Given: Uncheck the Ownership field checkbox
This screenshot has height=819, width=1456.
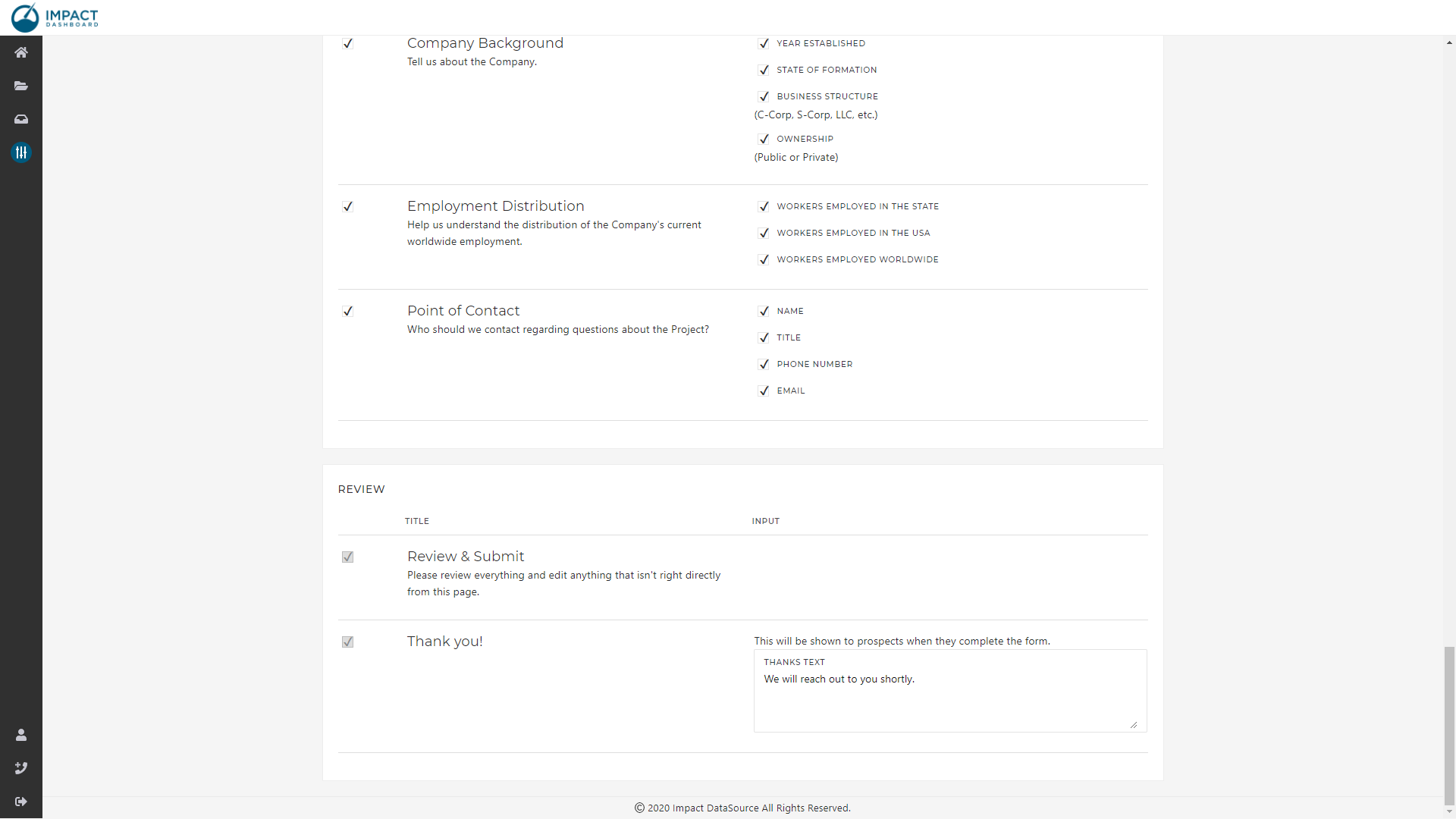Looking at the screenshot, I should pyautogui.click(x=764, y=139).
